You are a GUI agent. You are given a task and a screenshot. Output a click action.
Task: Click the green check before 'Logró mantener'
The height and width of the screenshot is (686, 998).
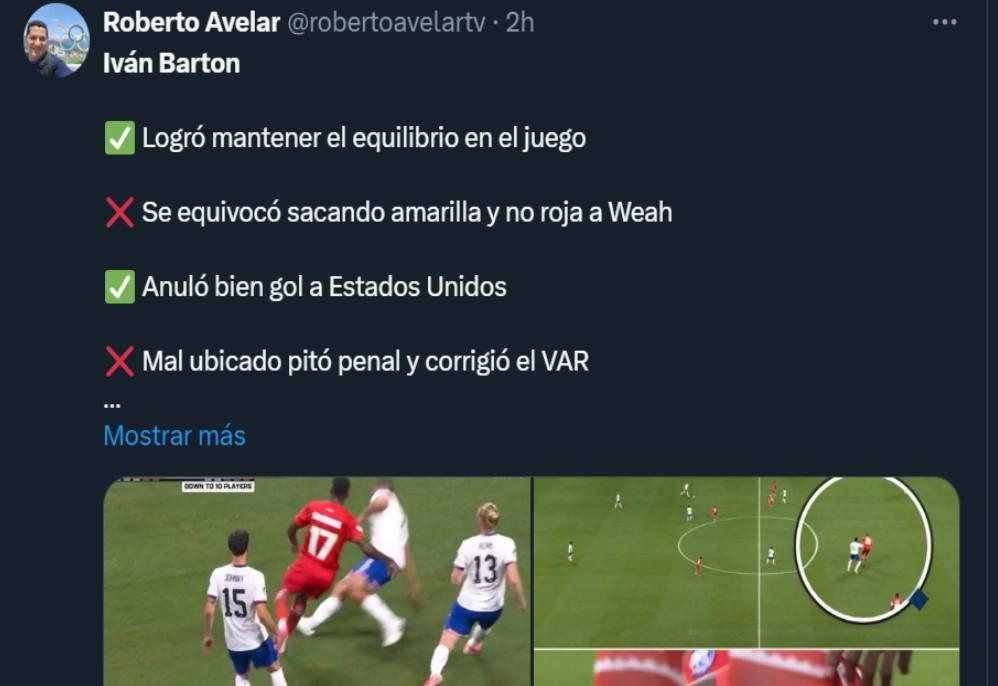click(x=120, y=138)
